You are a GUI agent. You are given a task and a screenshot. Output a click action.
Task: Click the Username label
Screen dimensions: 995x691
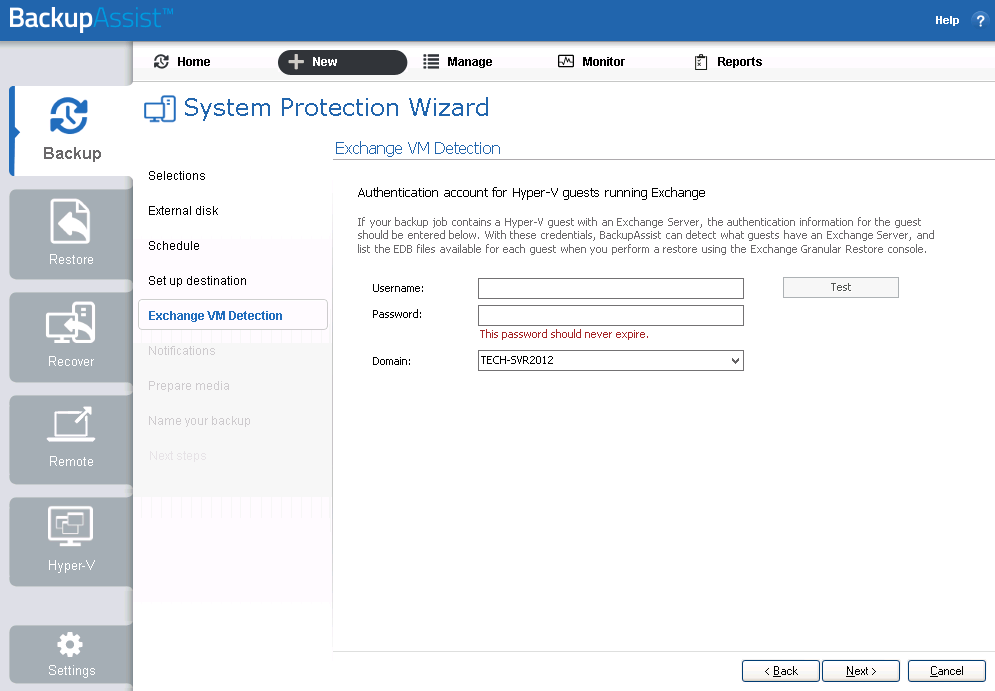[x=398, y=288]
